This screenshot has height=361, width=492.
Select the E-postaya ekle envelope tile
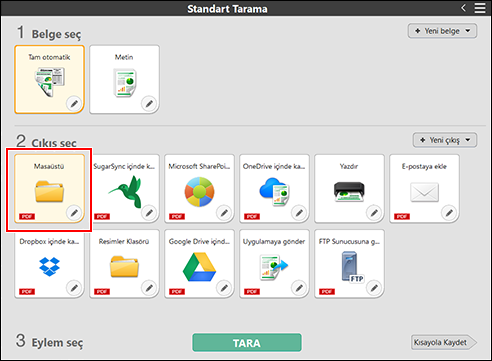[x=424, y=188]
